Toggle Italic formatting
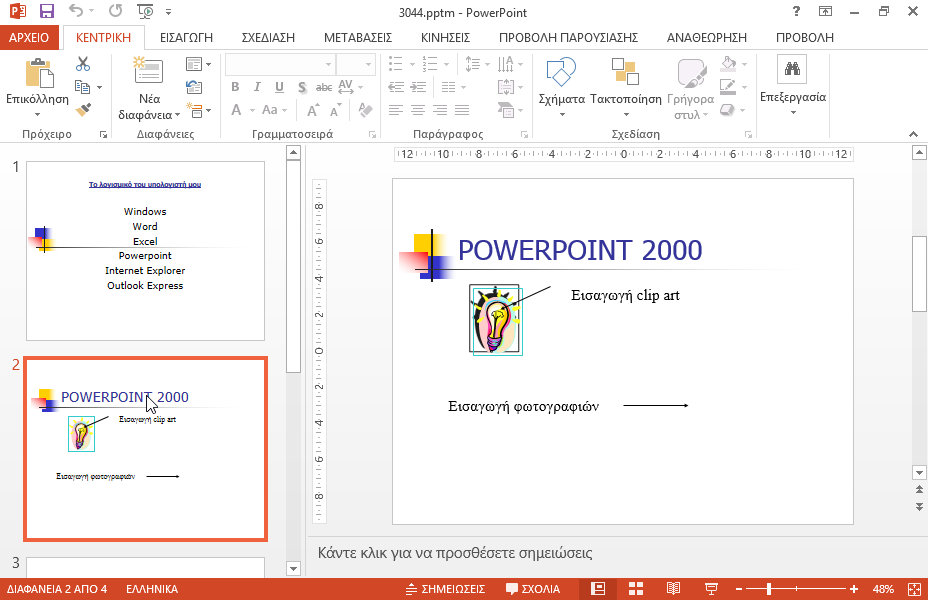 [x=257, y=87]
